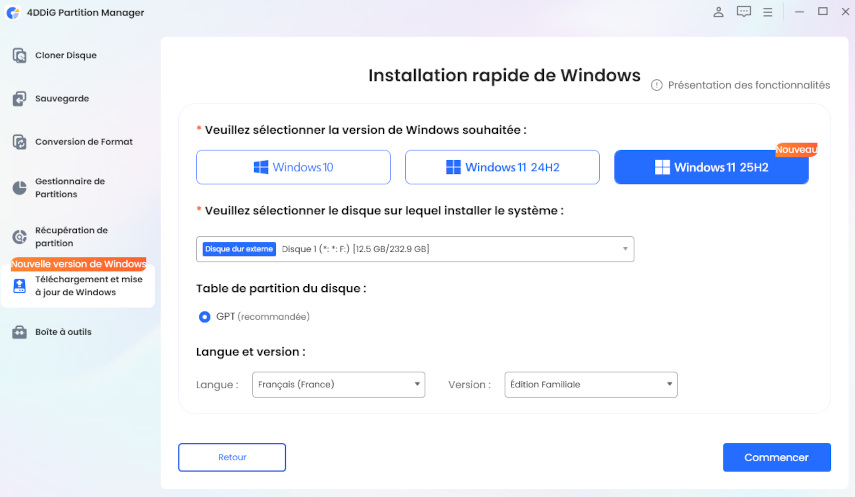
Task: Click the Windows logo in 24H2 button
Action: pos(453,167)
